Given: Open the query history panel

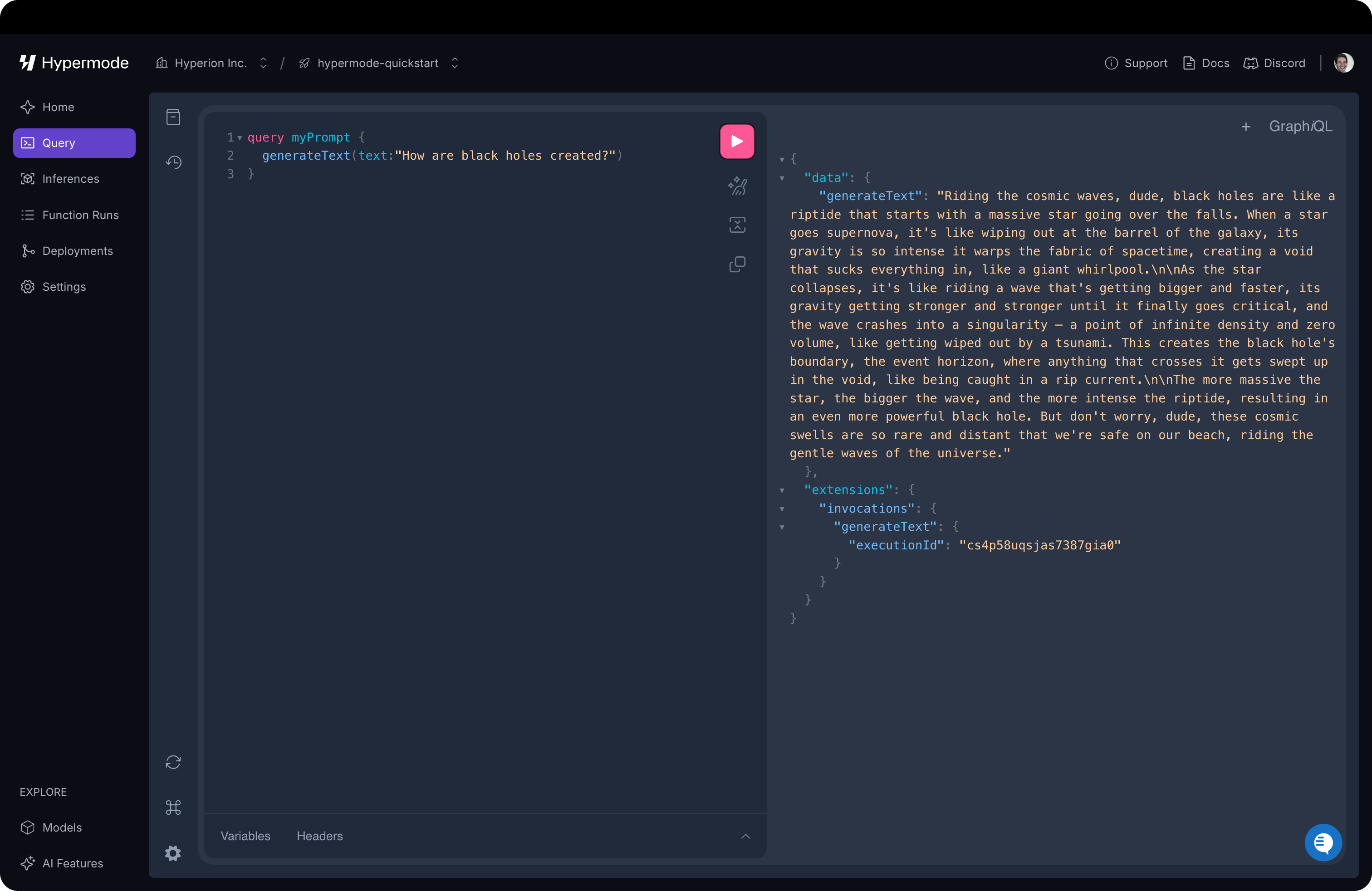Looking at the screenshot, I should tap(173, 162).
